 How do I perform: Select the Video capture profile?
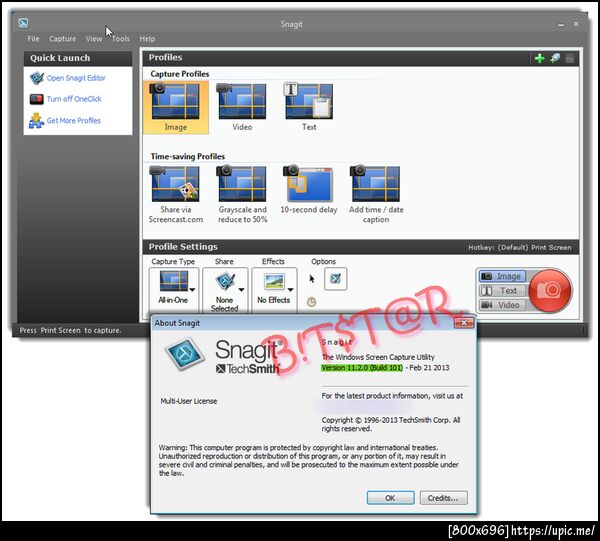point(242,107)
